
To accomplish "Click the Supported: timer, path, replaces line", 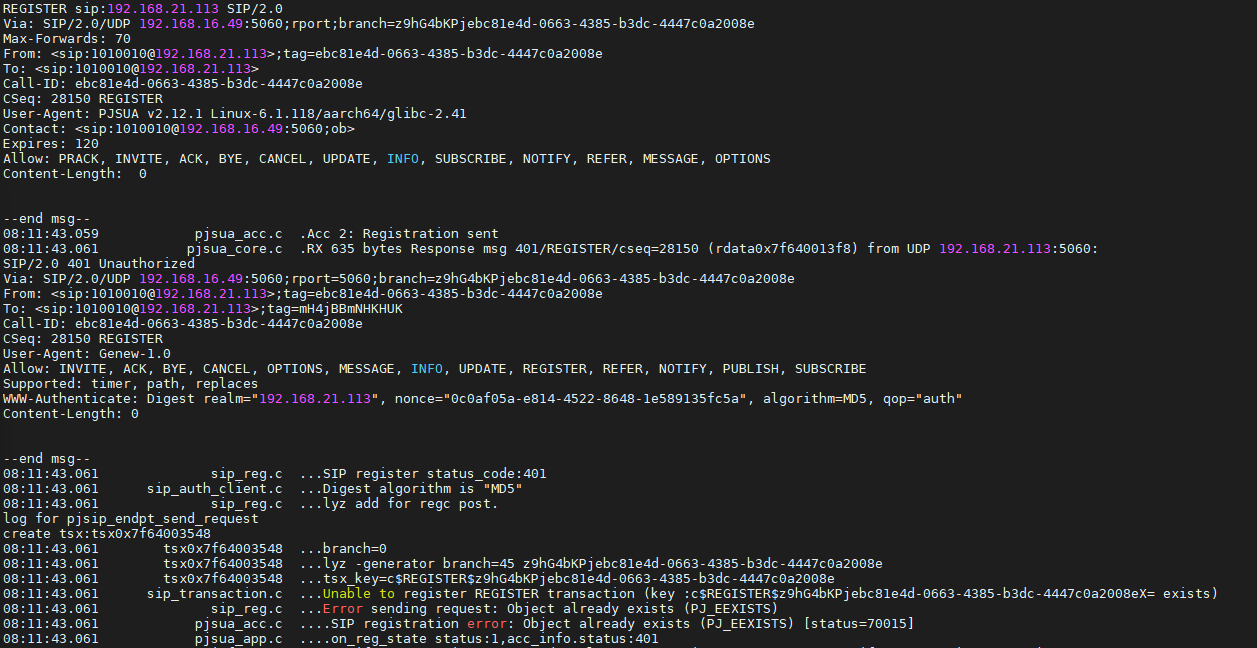I will (x=130, y=384).
